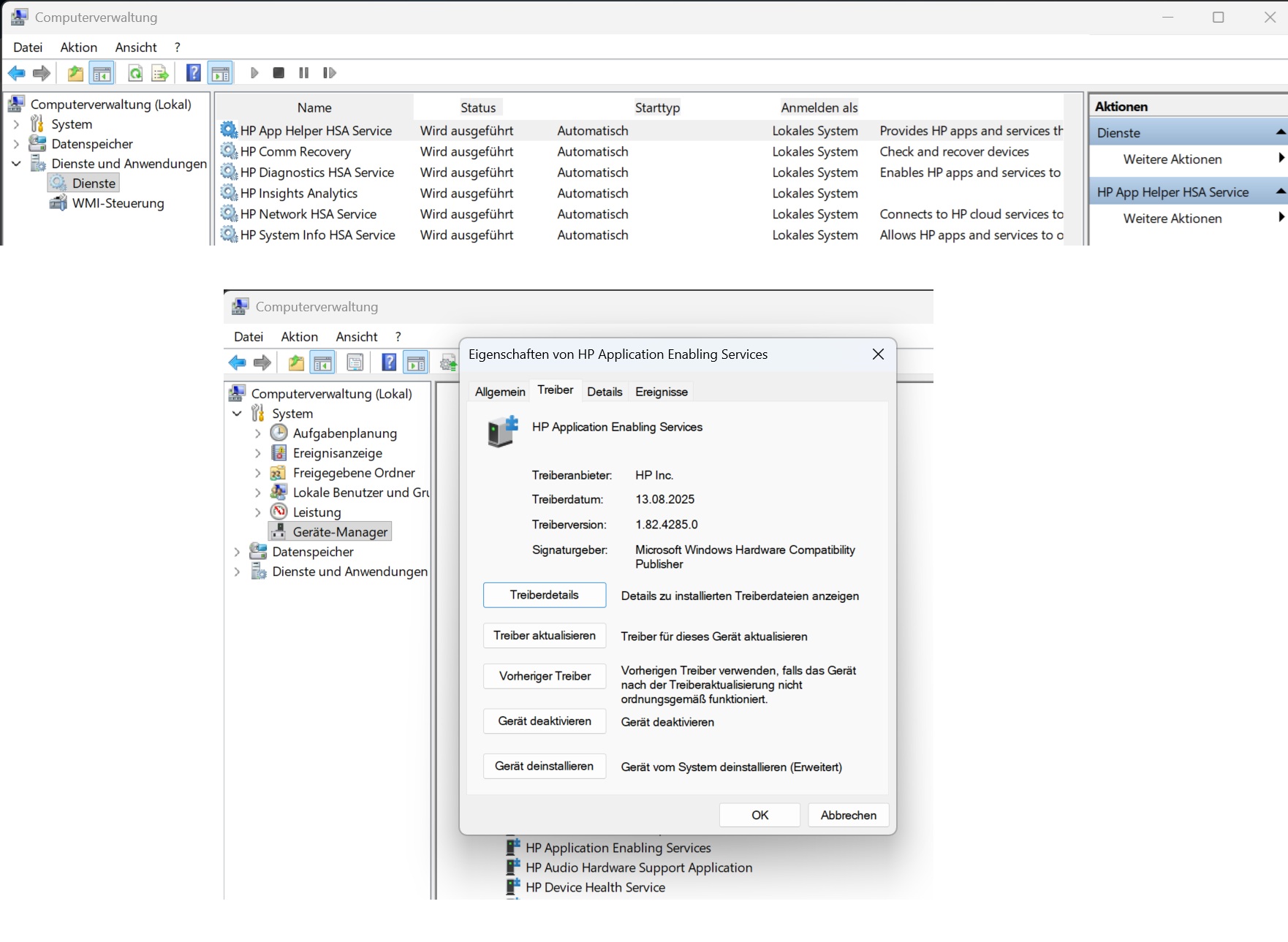
Task: Switch to the Allgemein tab
Action: click(500, 392)
